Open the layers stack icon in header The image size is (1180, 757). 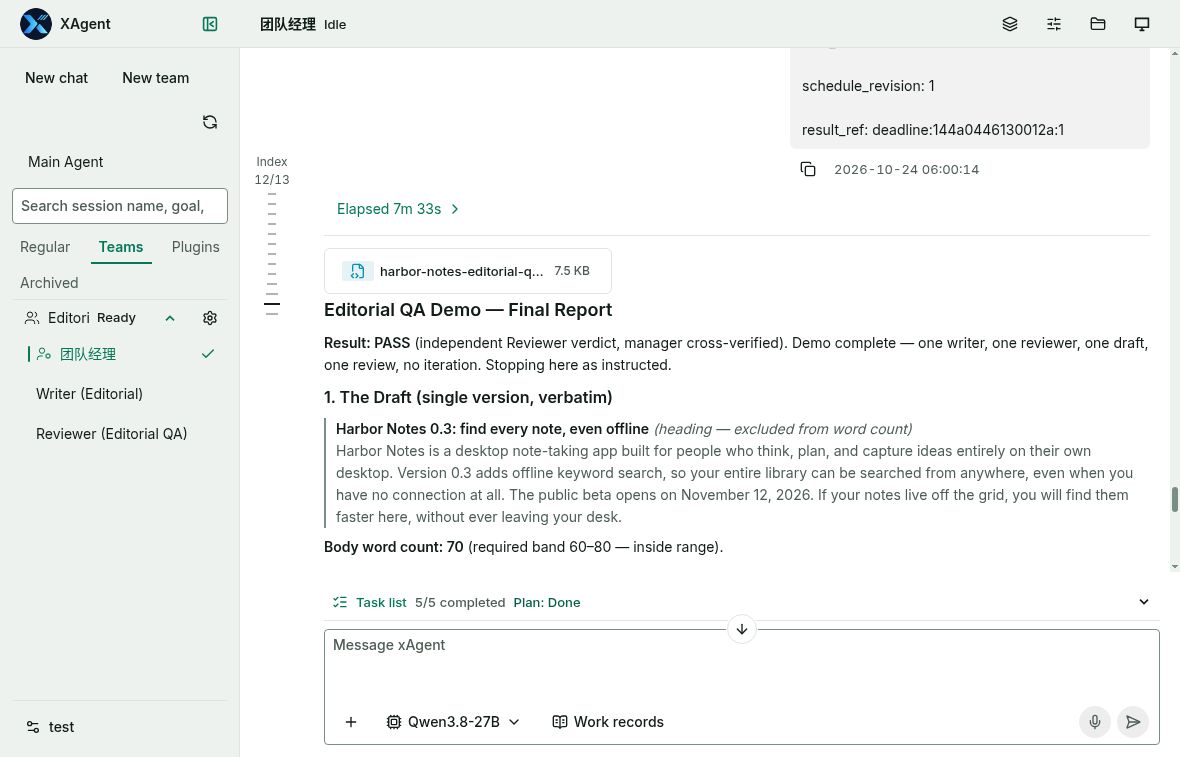click(1010, 24)
